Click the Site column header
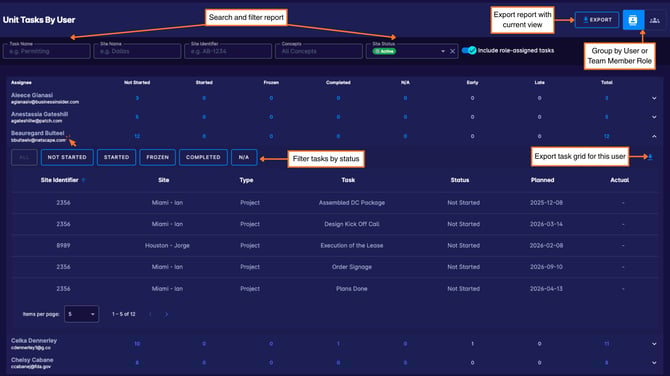This screenshot has width=670, height=376. (x=164, y=180)
